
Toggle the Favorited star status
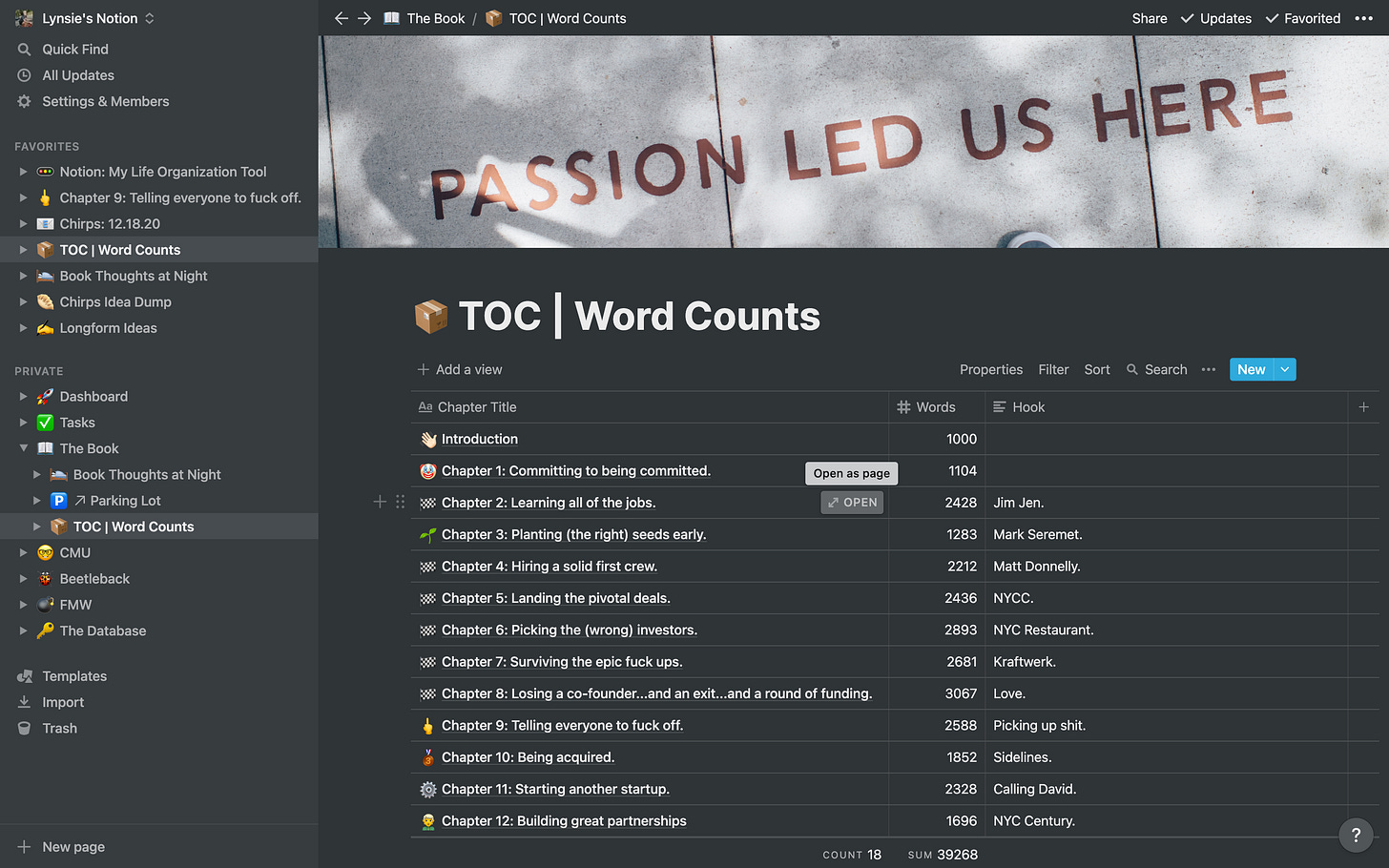pyautogui.click(x=1302, y=18)
